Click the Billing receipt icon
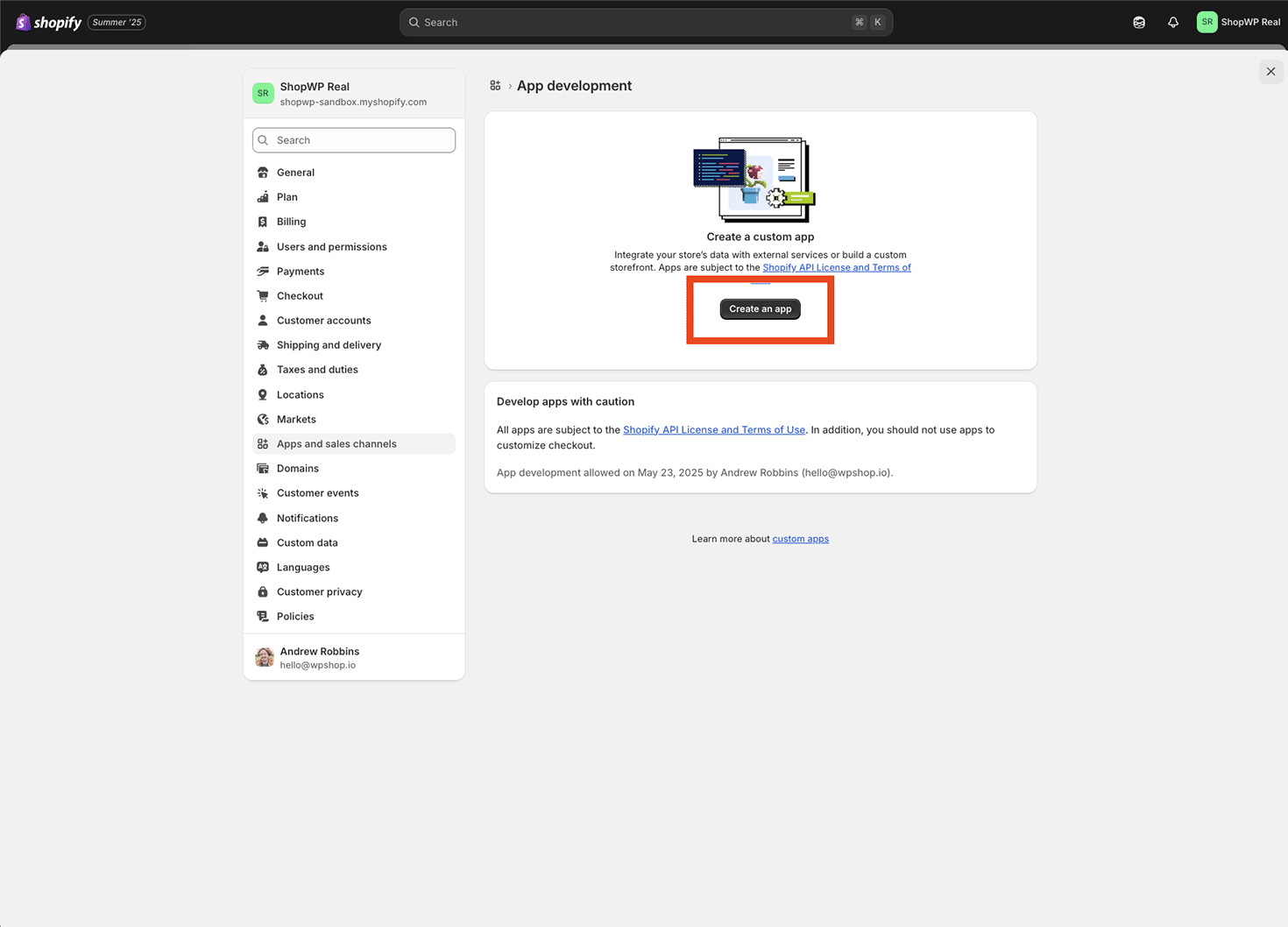This screenshot has width=1288, height=927. pyautogui.click(x=263, y=222)
